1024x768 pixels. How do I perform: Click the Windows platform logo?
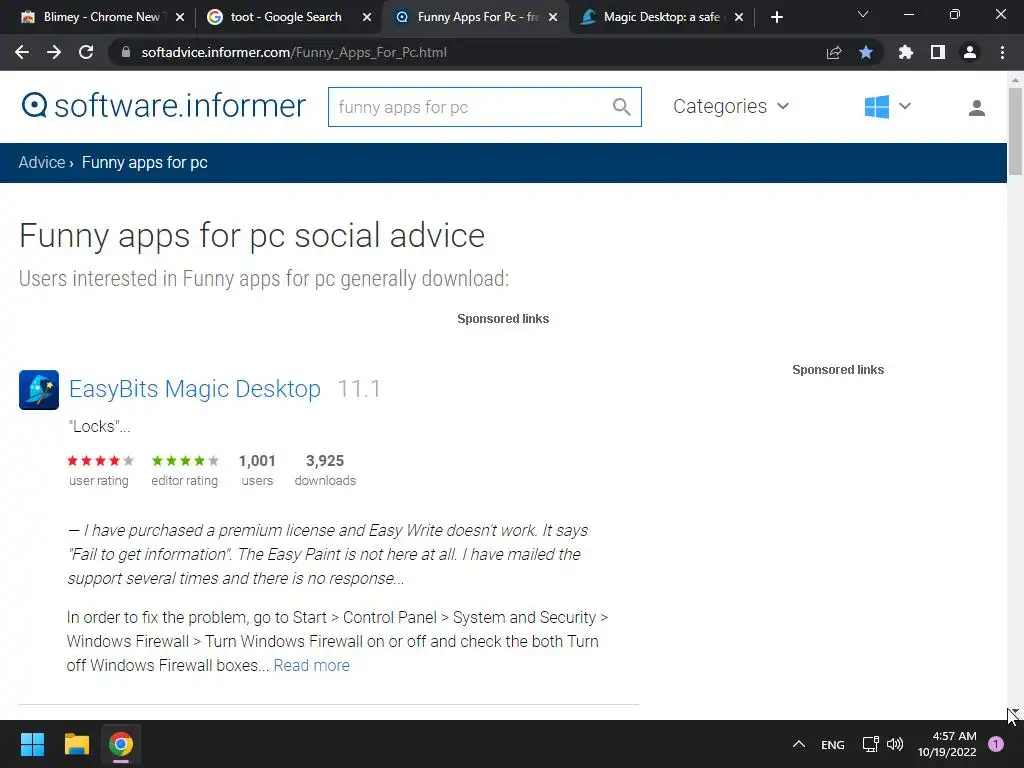click(876, 106)
